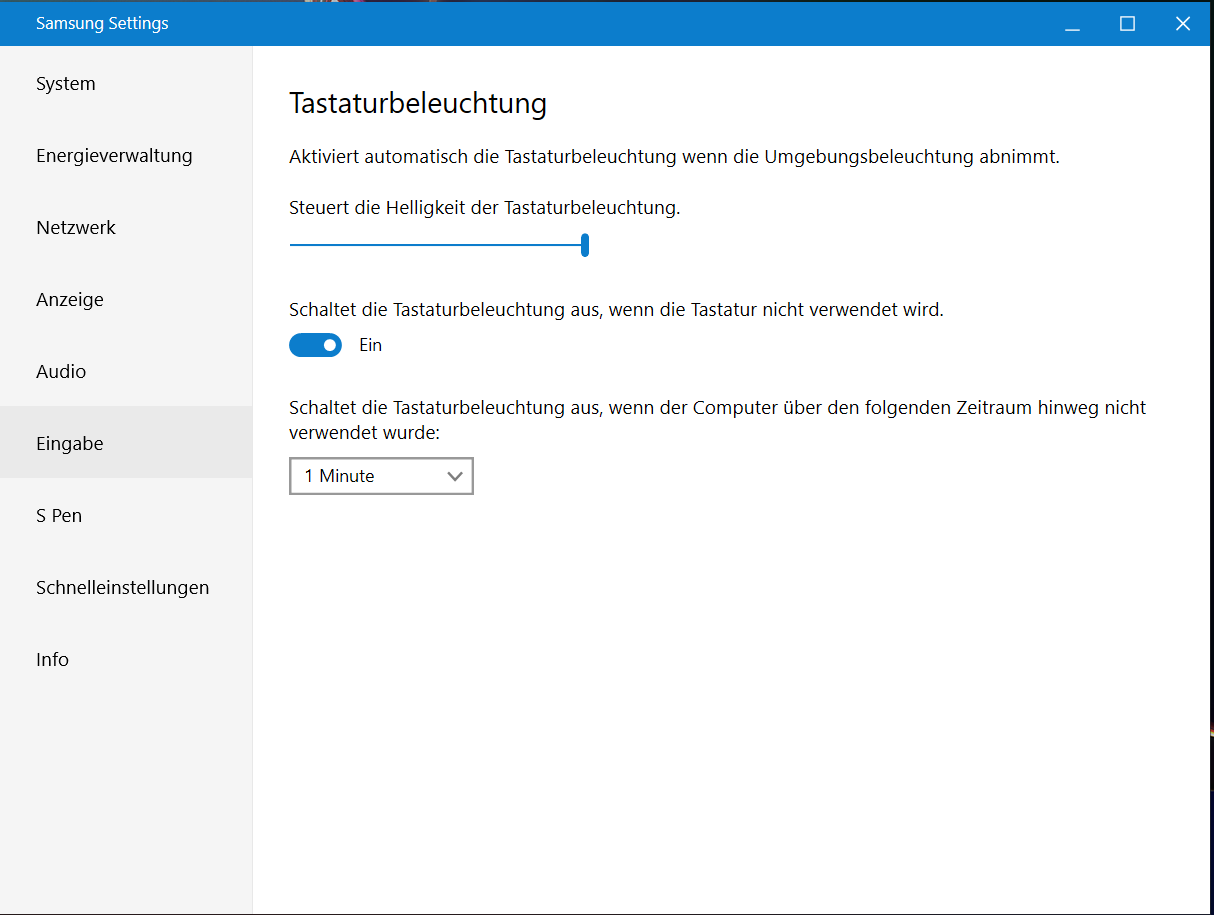Click the 'Ein' label beside the toggle
Screen dimensions: 1214x915
(371, 345)
